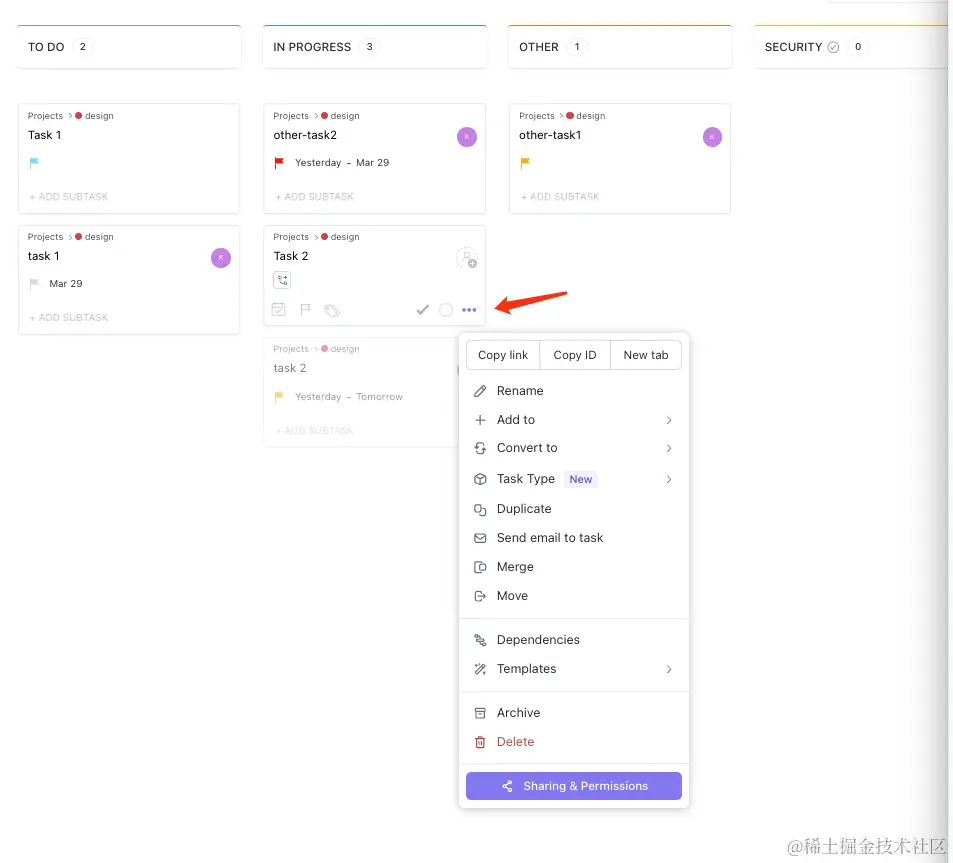
Task: Add subtask on lowercase task 1 card
Action: click(x=68, y=317)
